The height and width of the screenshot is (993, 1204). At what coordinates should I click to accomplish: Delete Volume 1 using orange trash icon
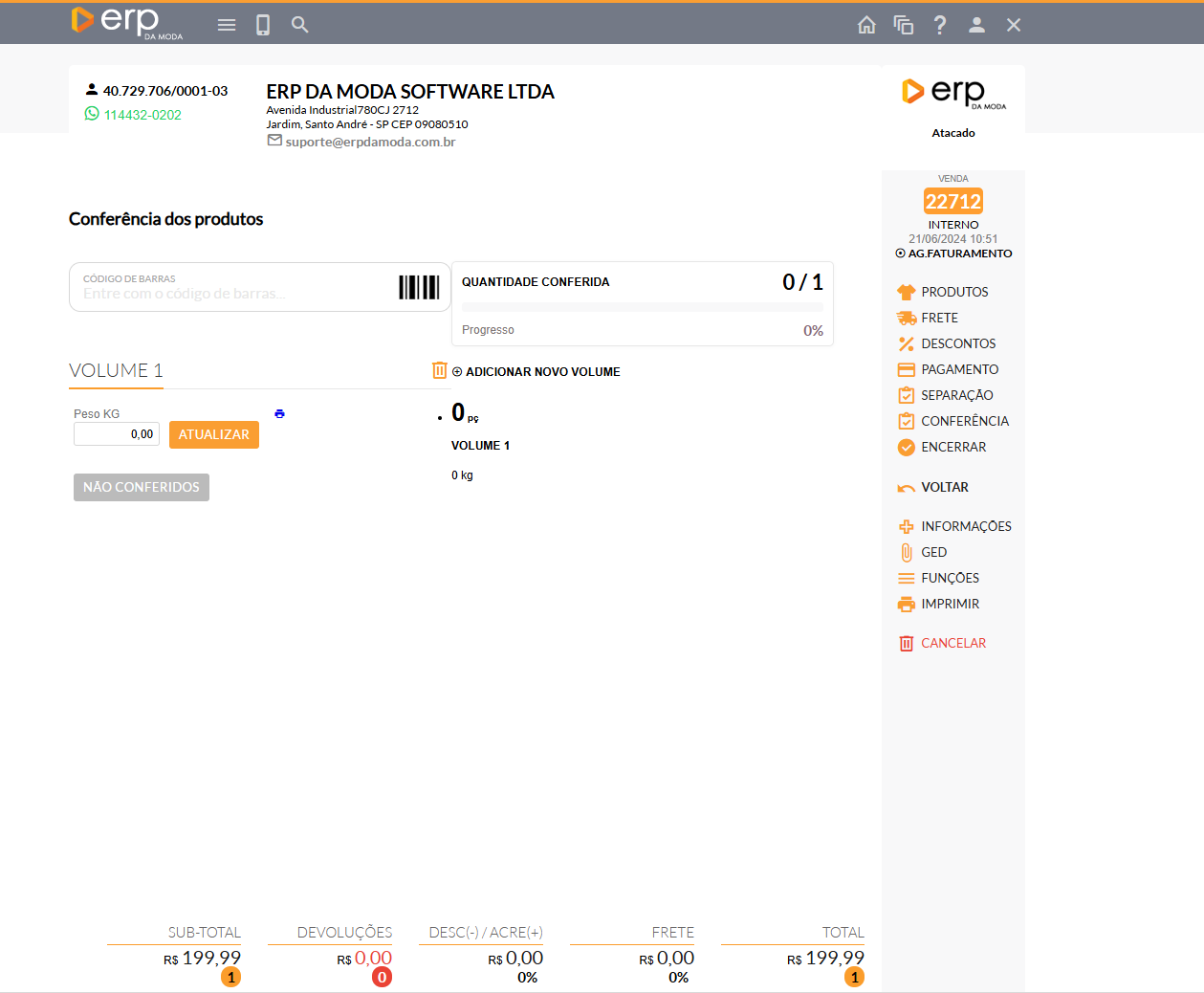click(x=440, y=370)
